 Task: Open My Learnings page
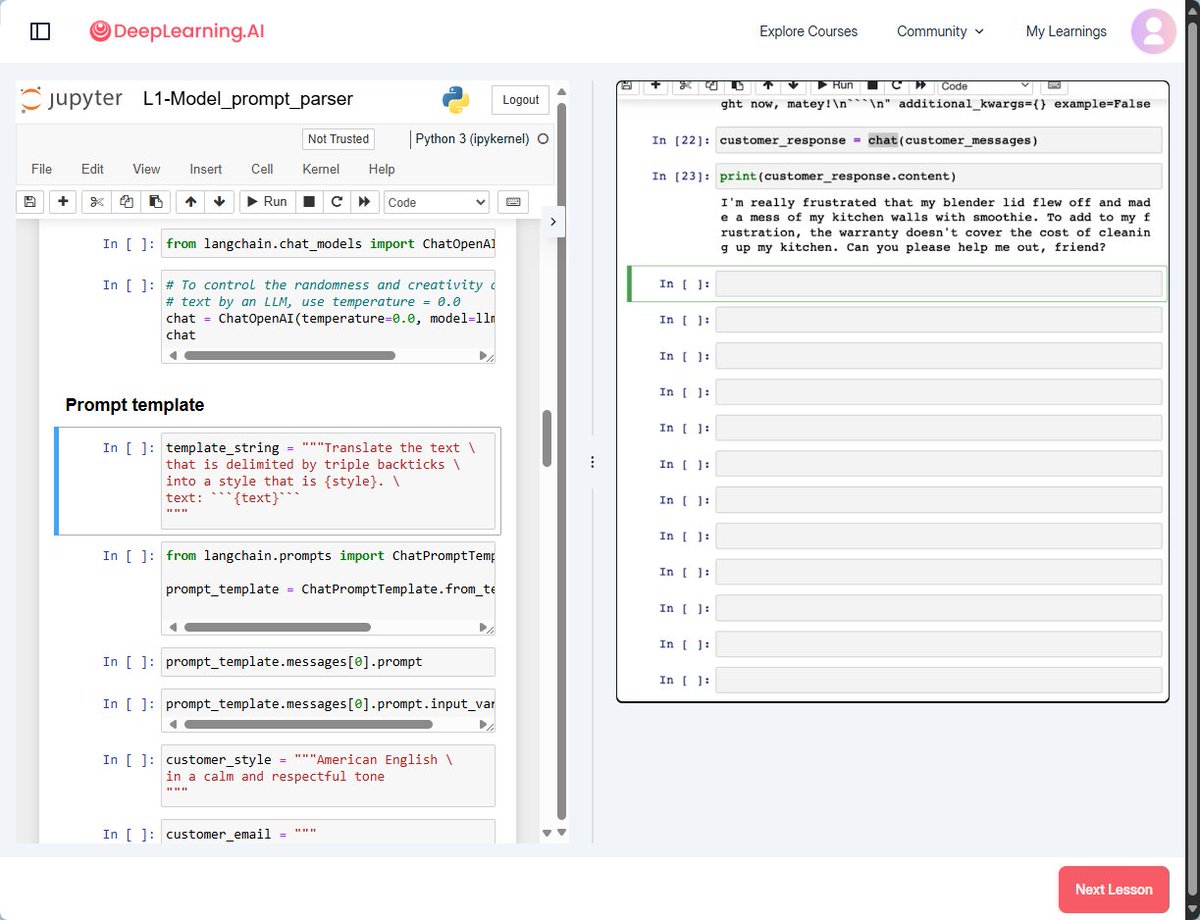click(x=1066, y=31)
